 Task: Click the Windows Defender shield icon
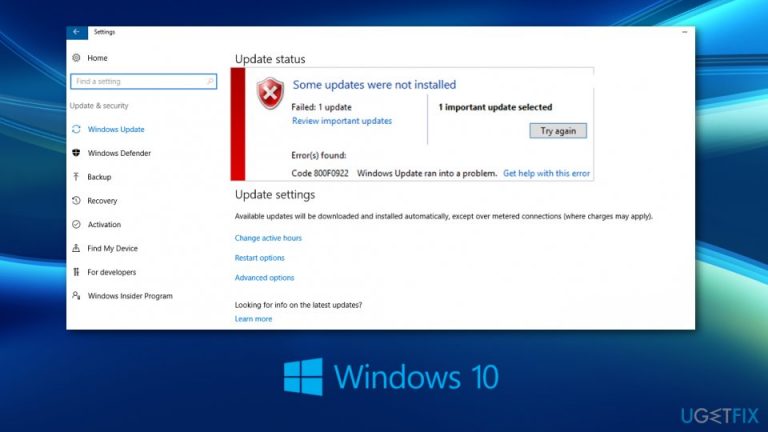click(x=76, y=153)
